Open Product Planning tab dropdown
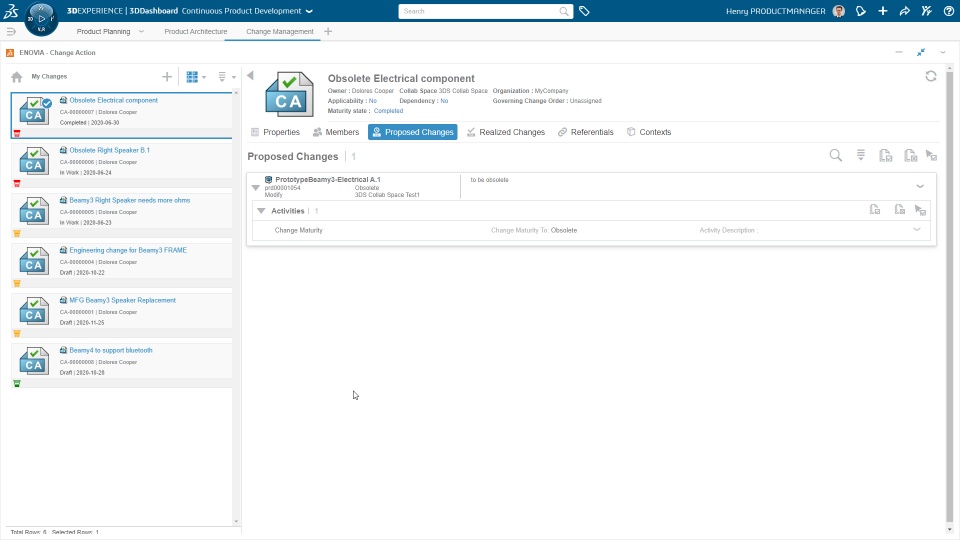 (141, 31)
